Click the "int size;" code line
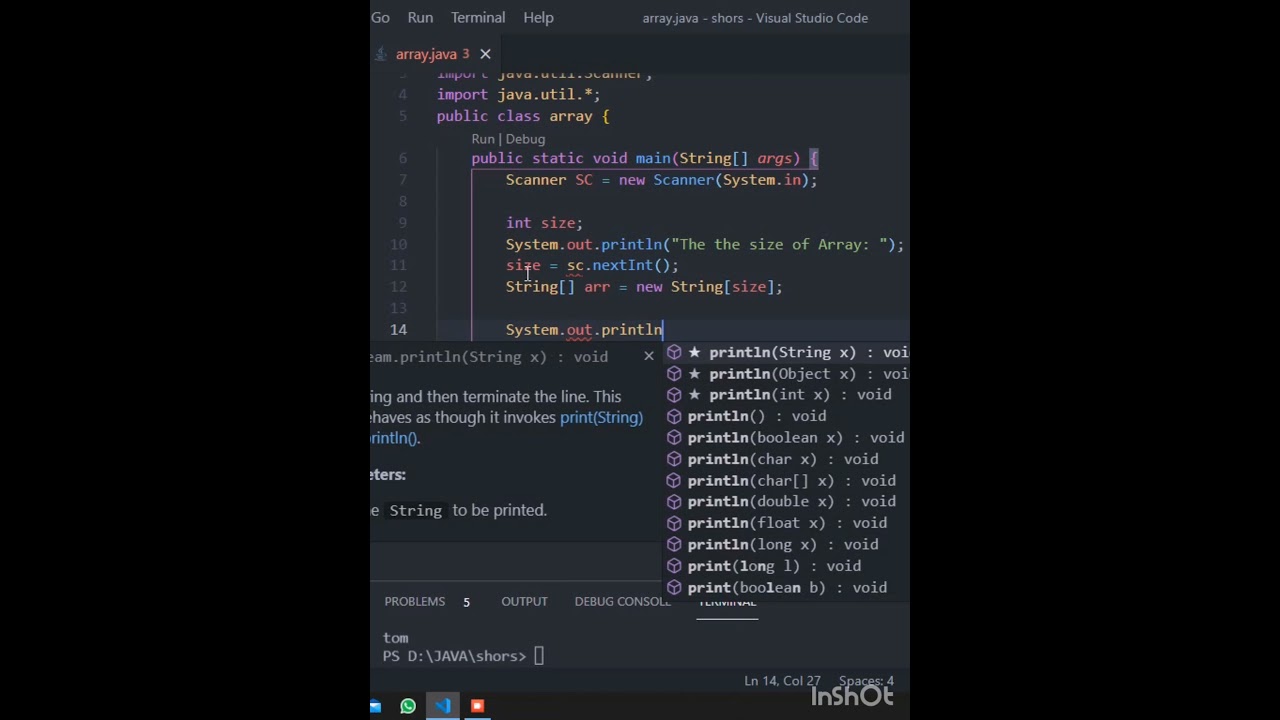Image resolution: width=1280 pixels, height=720 pixels. [x=544, y=223]
